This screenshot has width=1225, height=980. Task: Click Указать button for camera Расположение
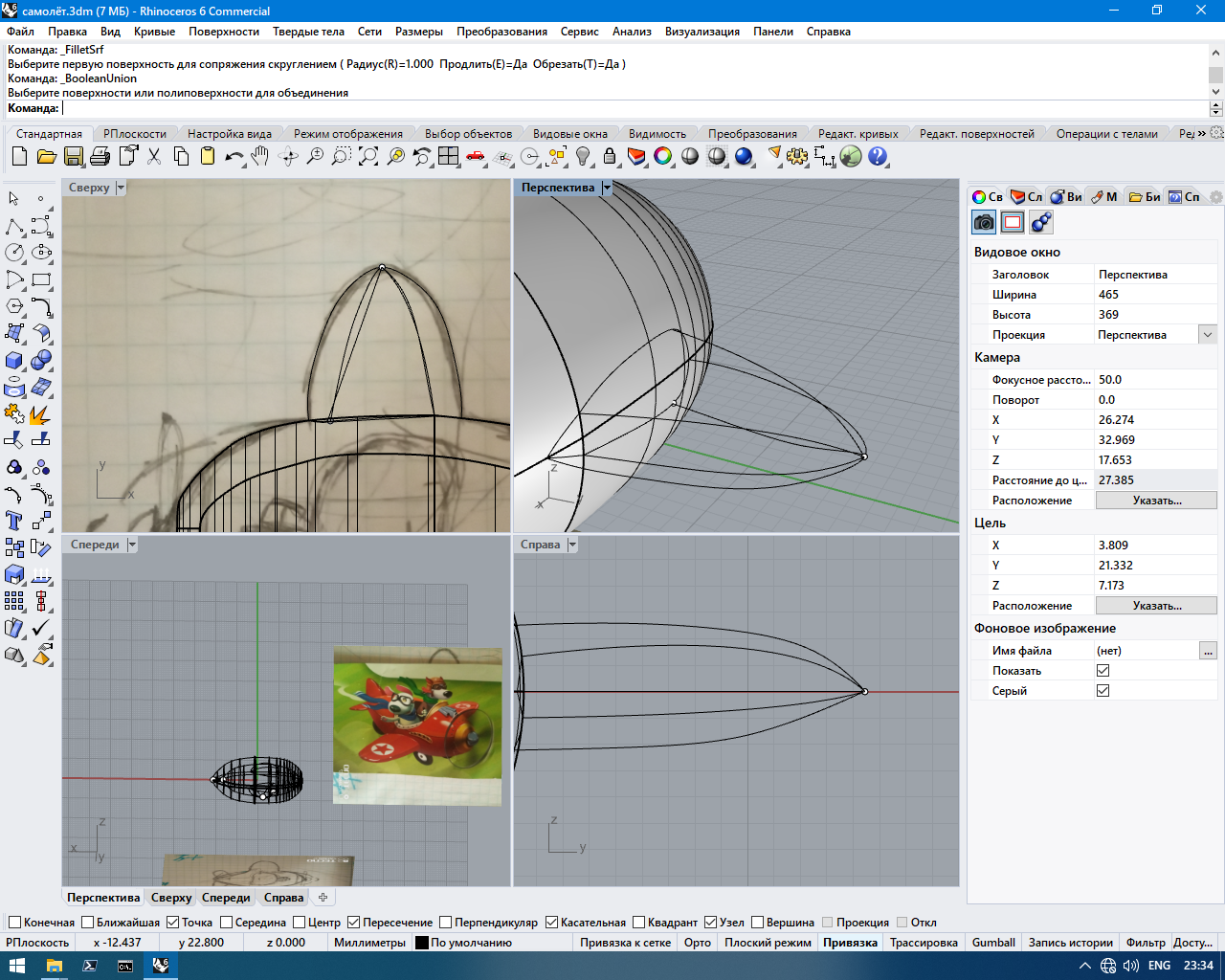click(1156, 501)
